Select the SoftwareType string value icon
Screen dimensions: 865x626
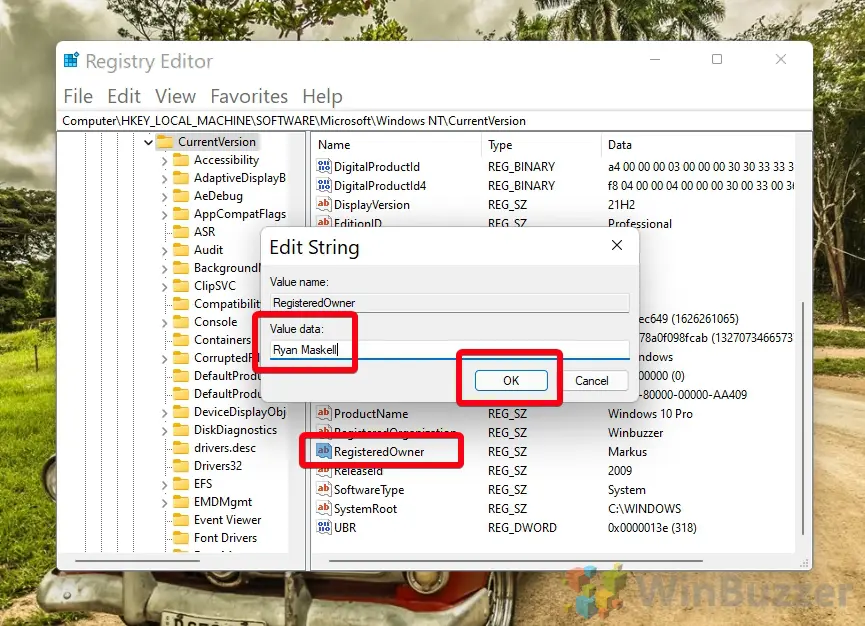point(323,490)
